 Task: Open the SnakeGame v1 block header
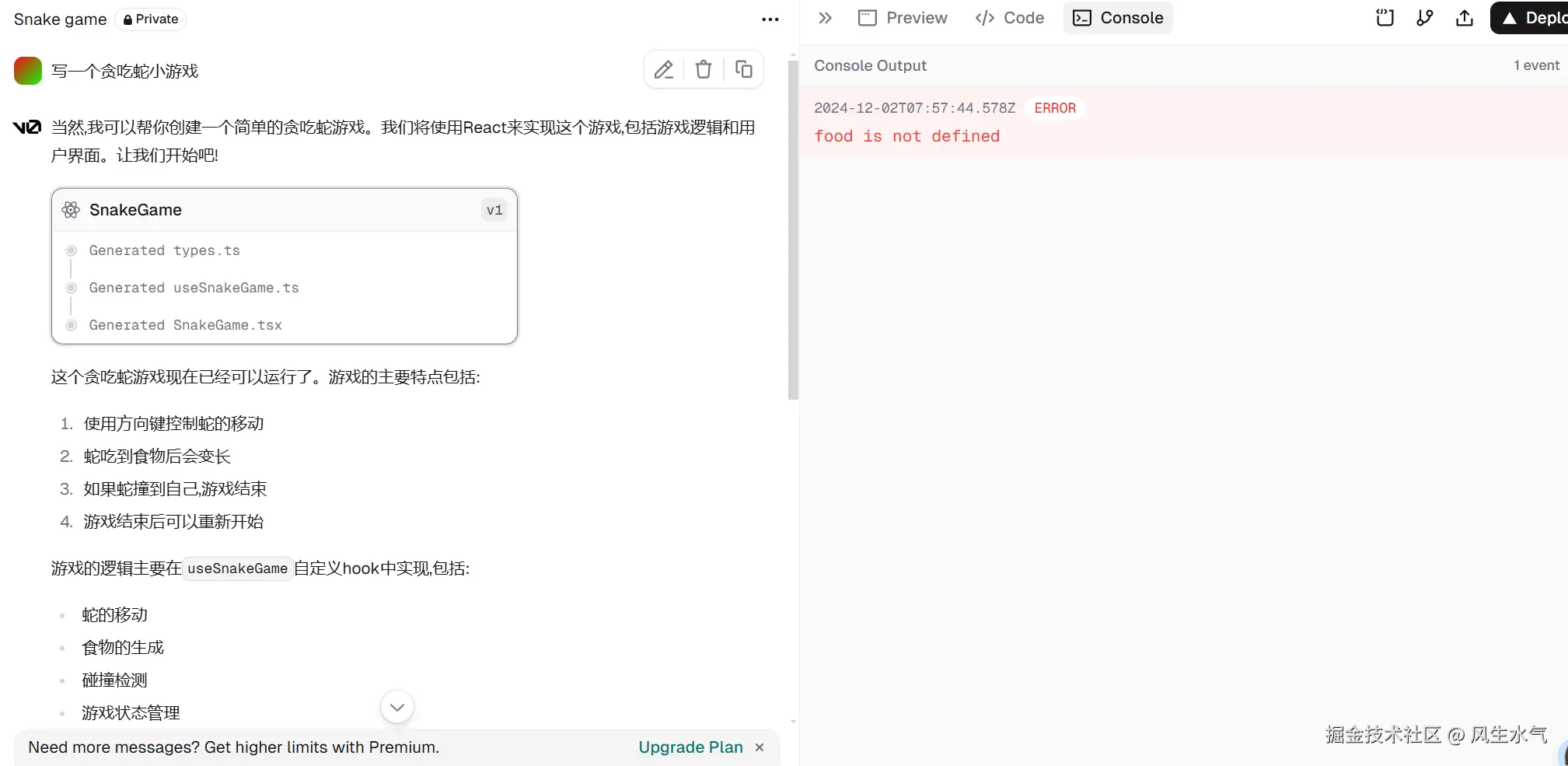(x=285, y=210)
